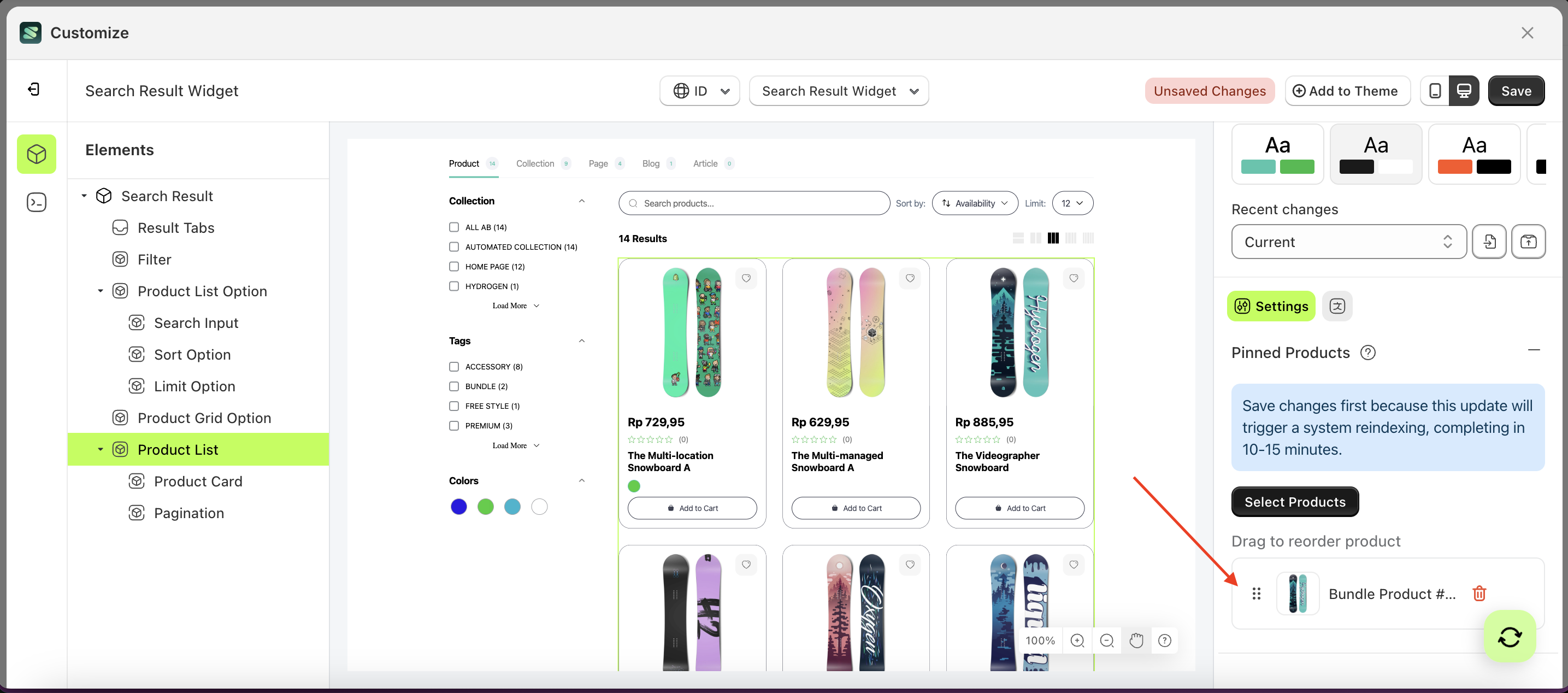The height and width of the screenshot is (693, 1568).
Task: Select the Elements panel icon in left sidebar
Action: click(37, 154)
